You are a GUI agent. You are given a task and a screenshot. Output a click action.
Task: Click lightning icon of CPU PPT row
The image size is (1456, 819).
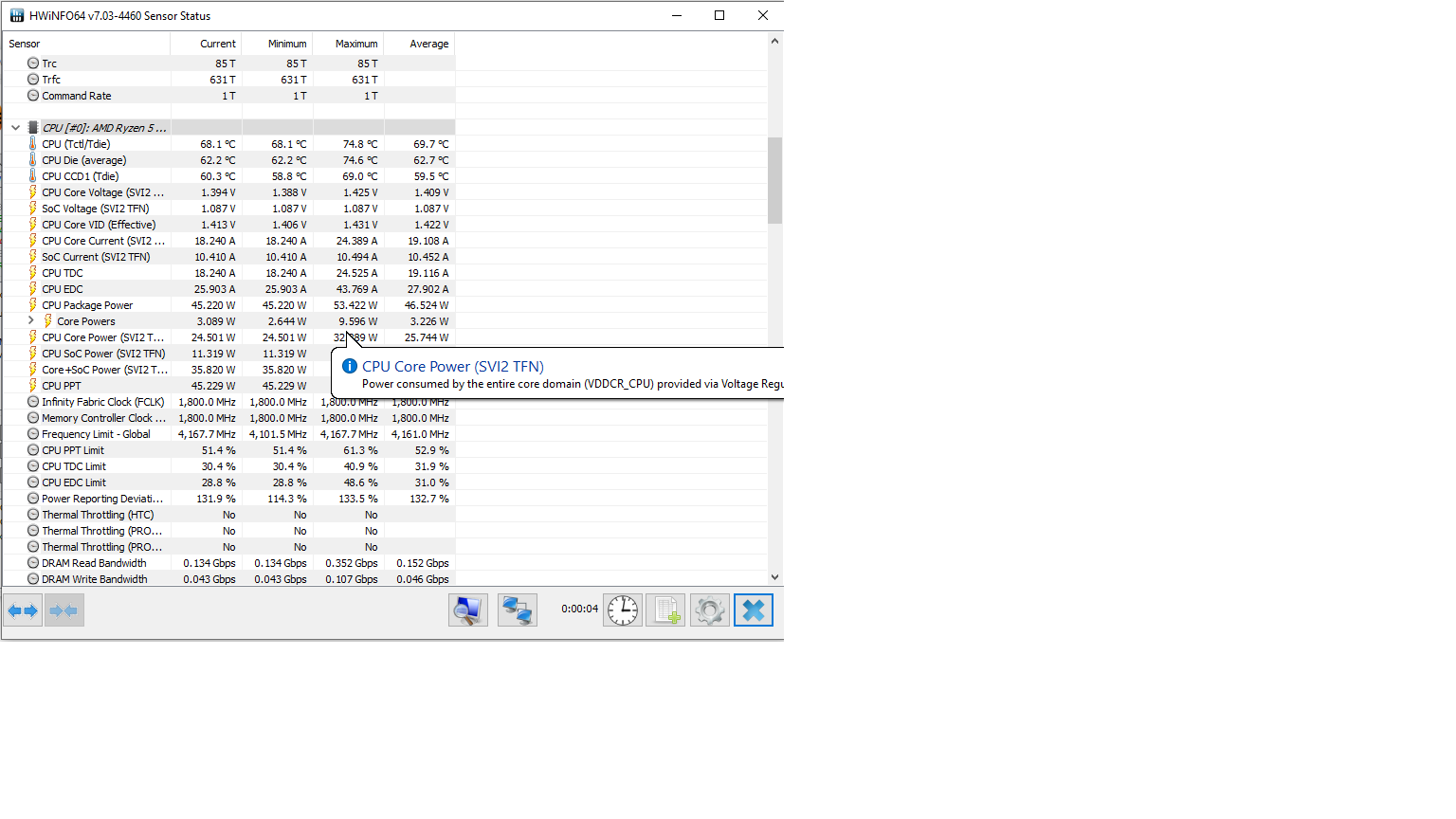(32, 386)
